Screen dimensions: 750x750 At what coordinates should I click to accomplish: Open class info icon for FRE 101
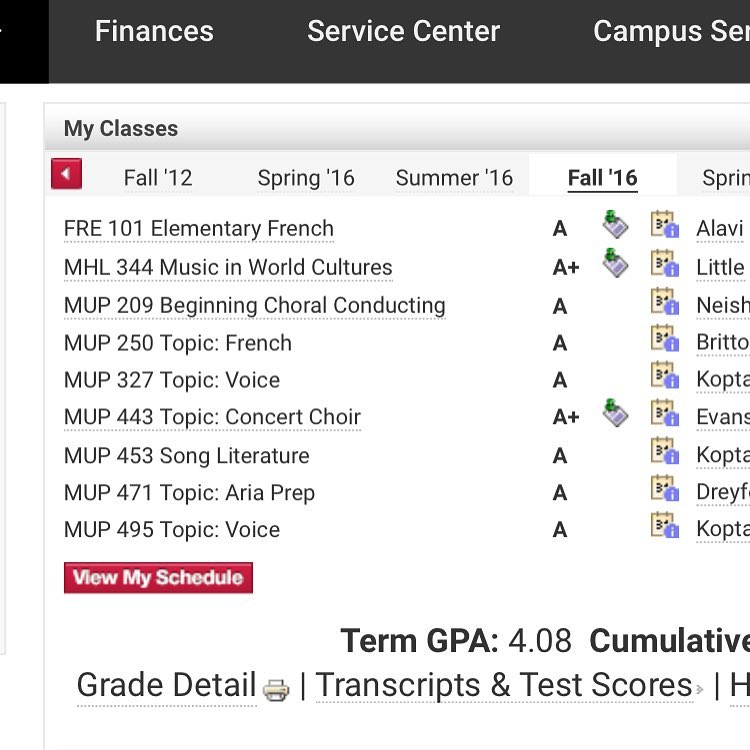click(x=664, y=226)
